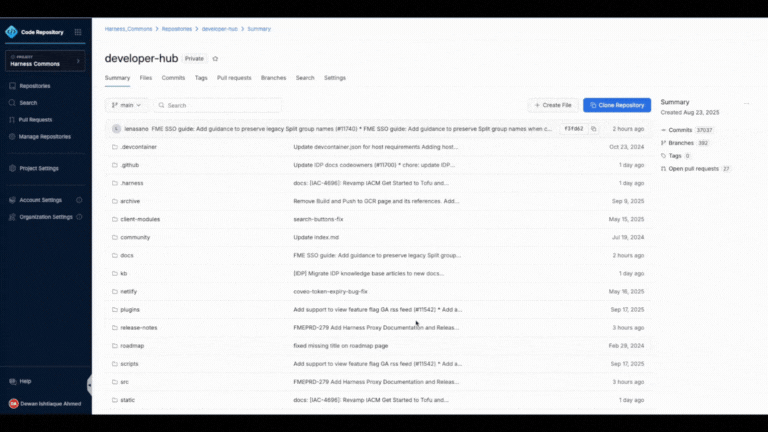Open the Summary panel three-dot menu

coord(746,103)
